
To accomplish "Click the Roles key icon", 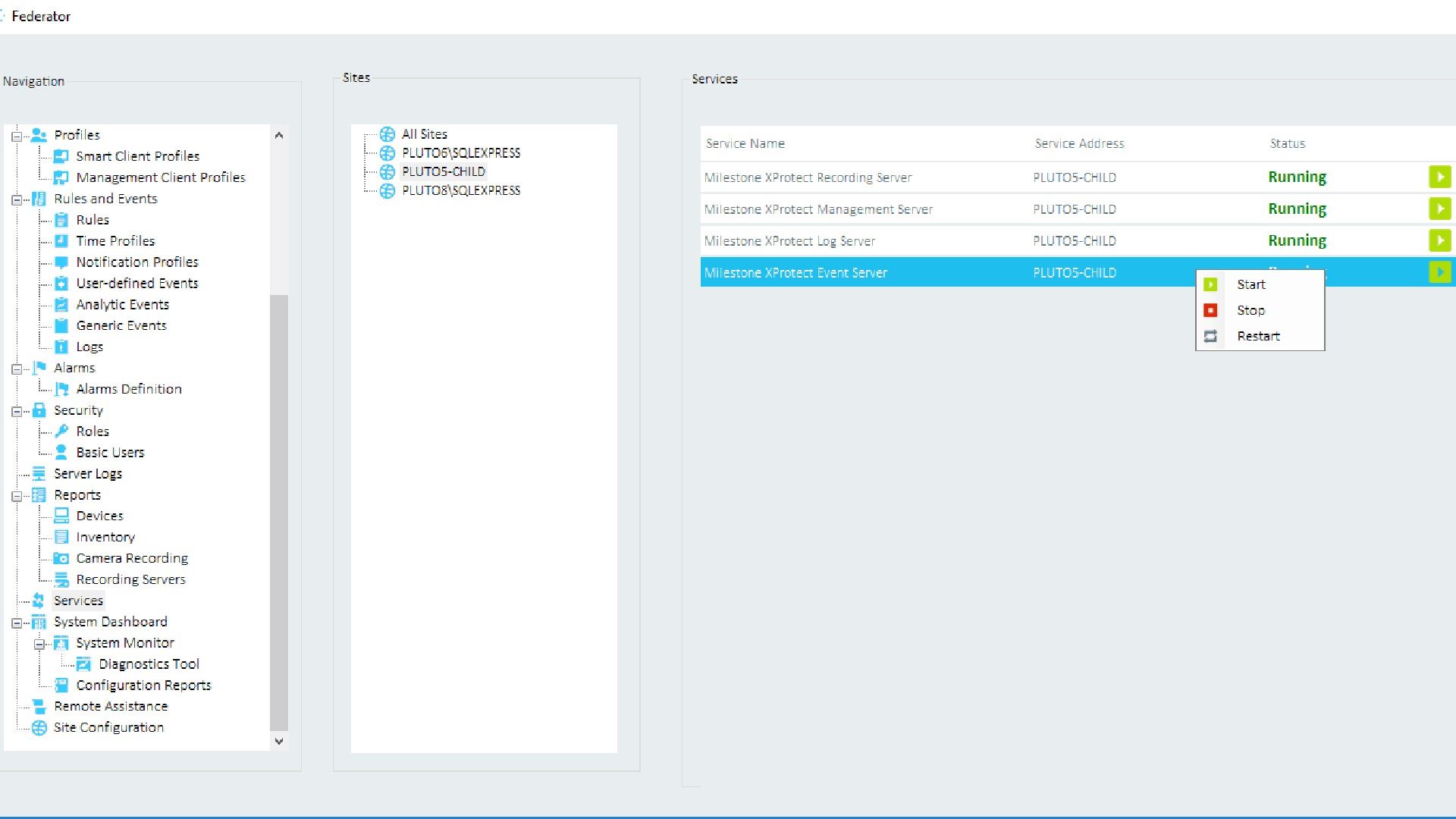I will tap(61, 431).
